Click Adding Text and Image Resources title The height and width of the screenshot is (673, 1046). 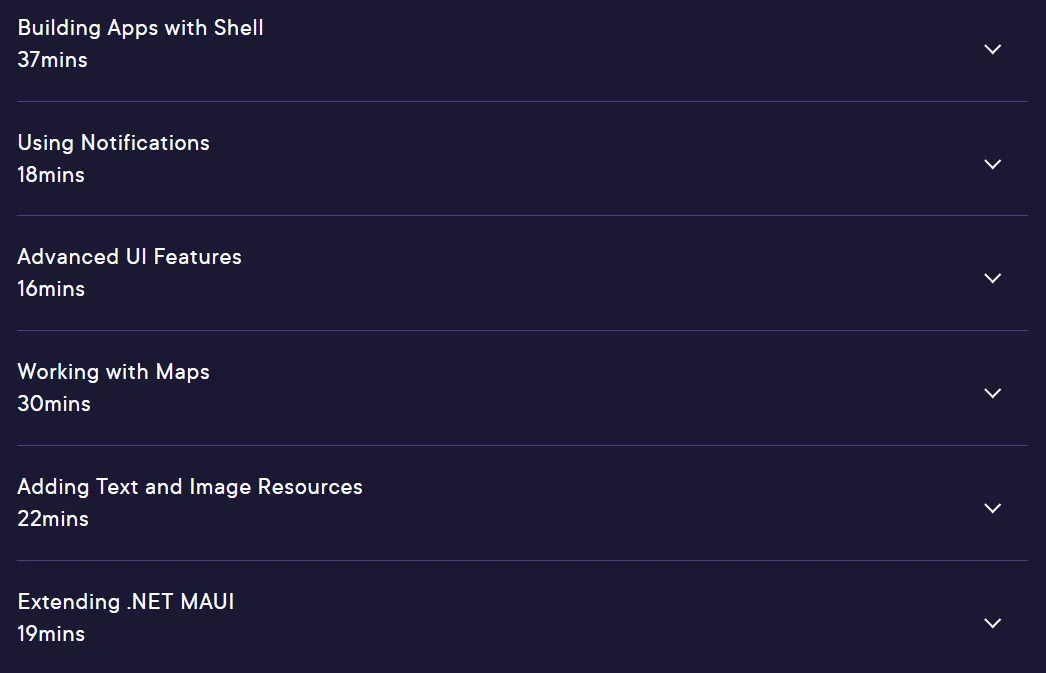click(190, 487)
